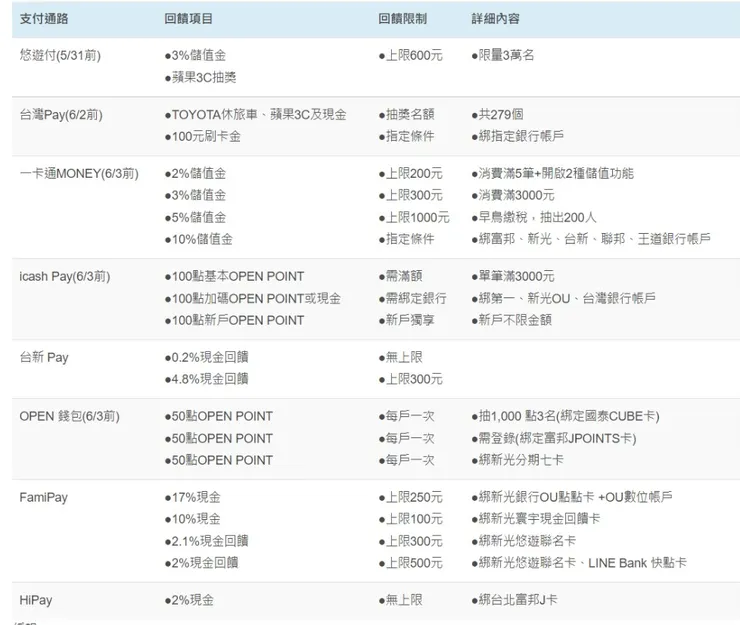Click the 上限250元 limit
The image size is (740, 625).
(x=411, y=498)
